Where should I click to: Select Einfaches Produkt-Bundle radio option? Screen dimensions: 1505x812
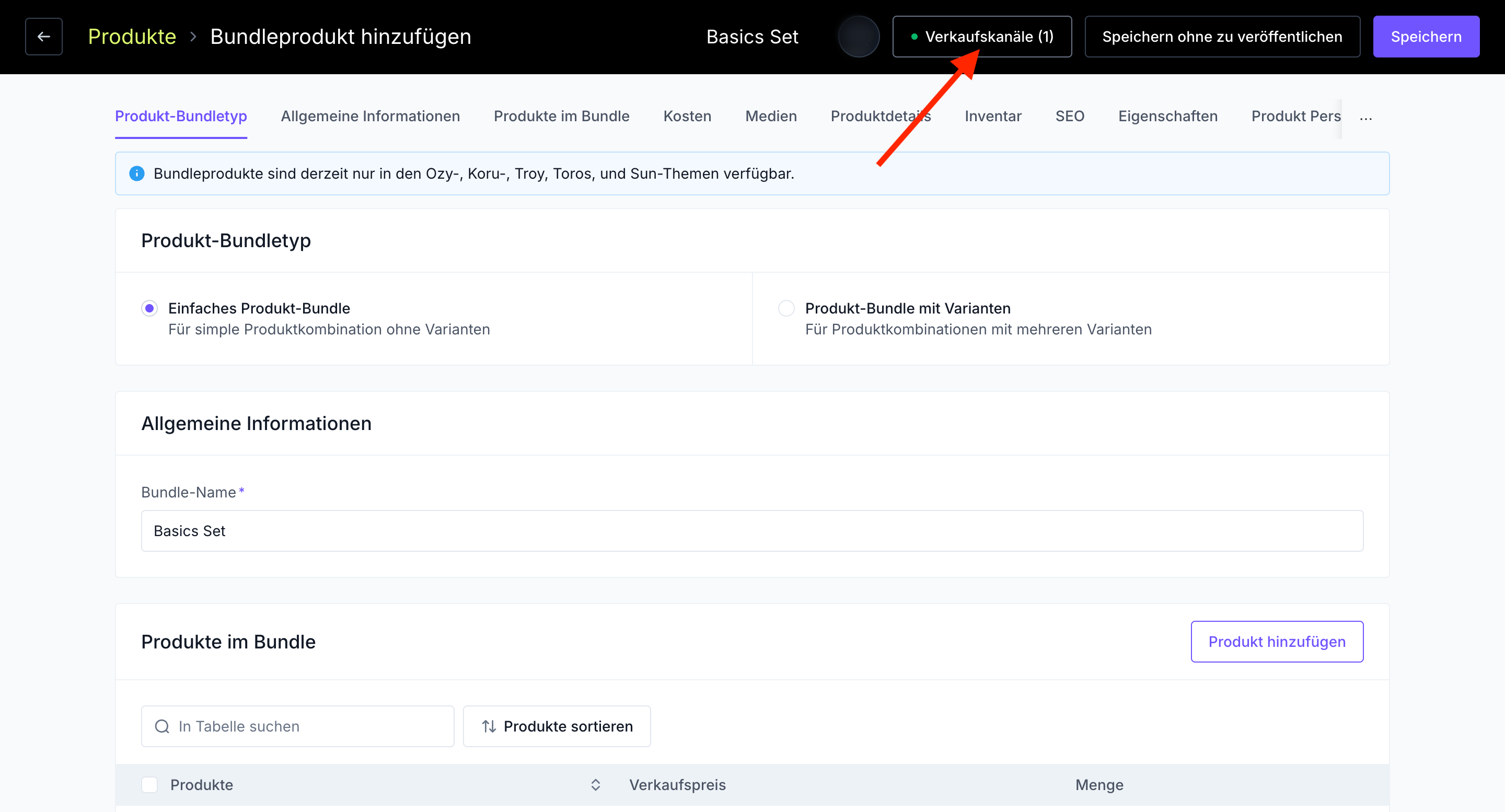(149, 308)
